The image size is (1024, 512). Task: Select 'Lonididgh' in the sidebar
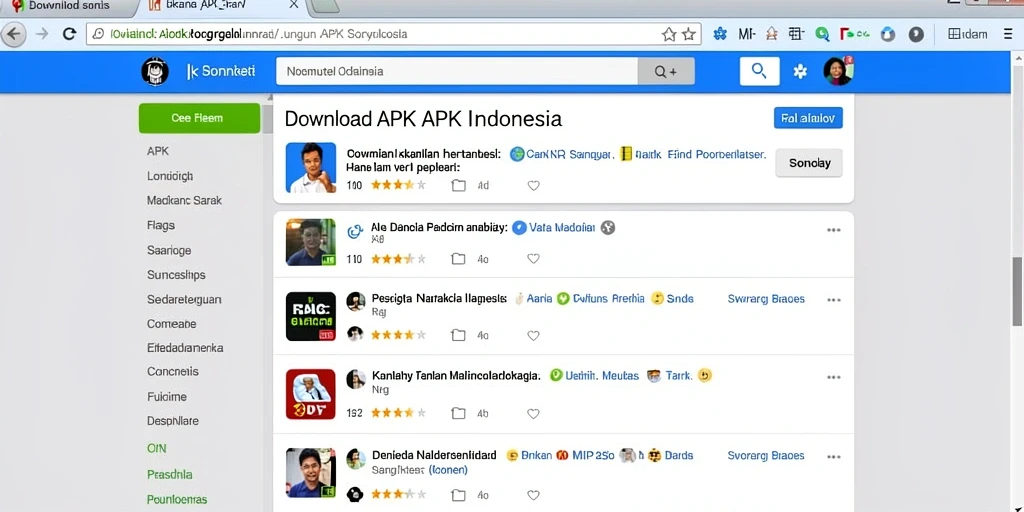(x=170, y=176)
